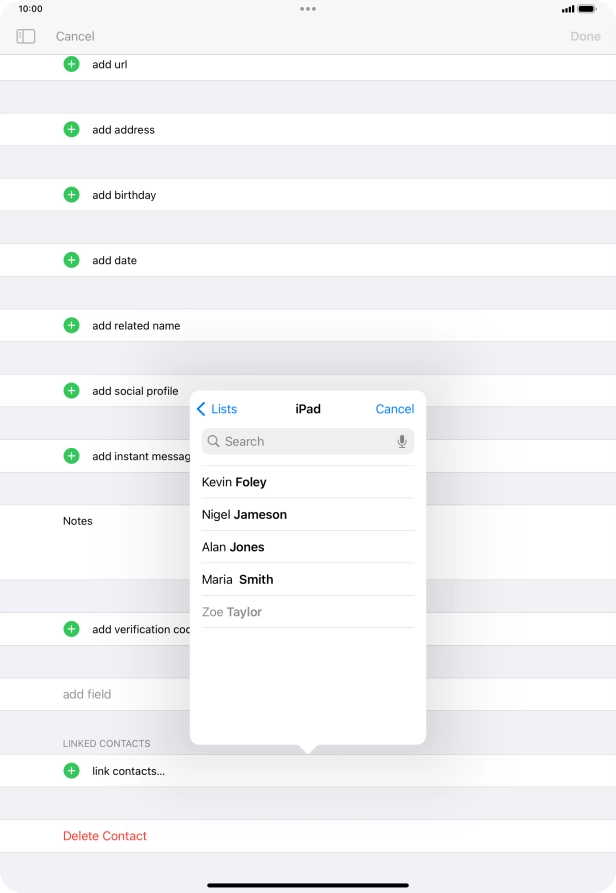Tap the green plus beside add related name

(71, 325)
